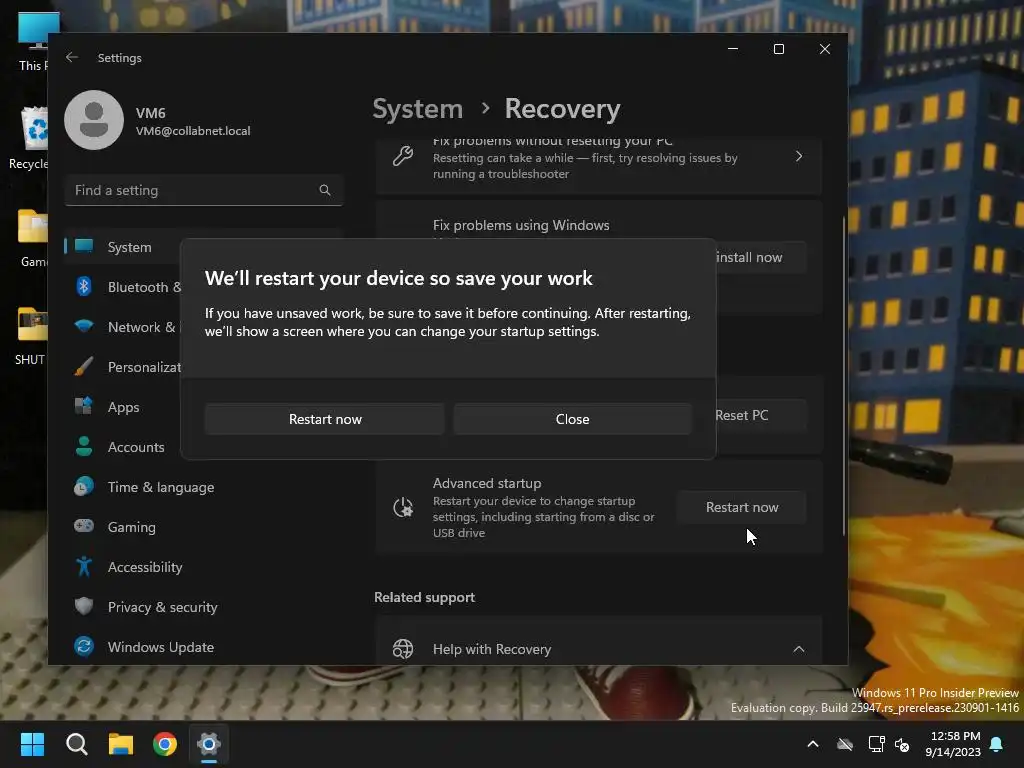Click the Settings page scrollbar
The height and width of the screenshot is (768, 1024).
[844, 376]
